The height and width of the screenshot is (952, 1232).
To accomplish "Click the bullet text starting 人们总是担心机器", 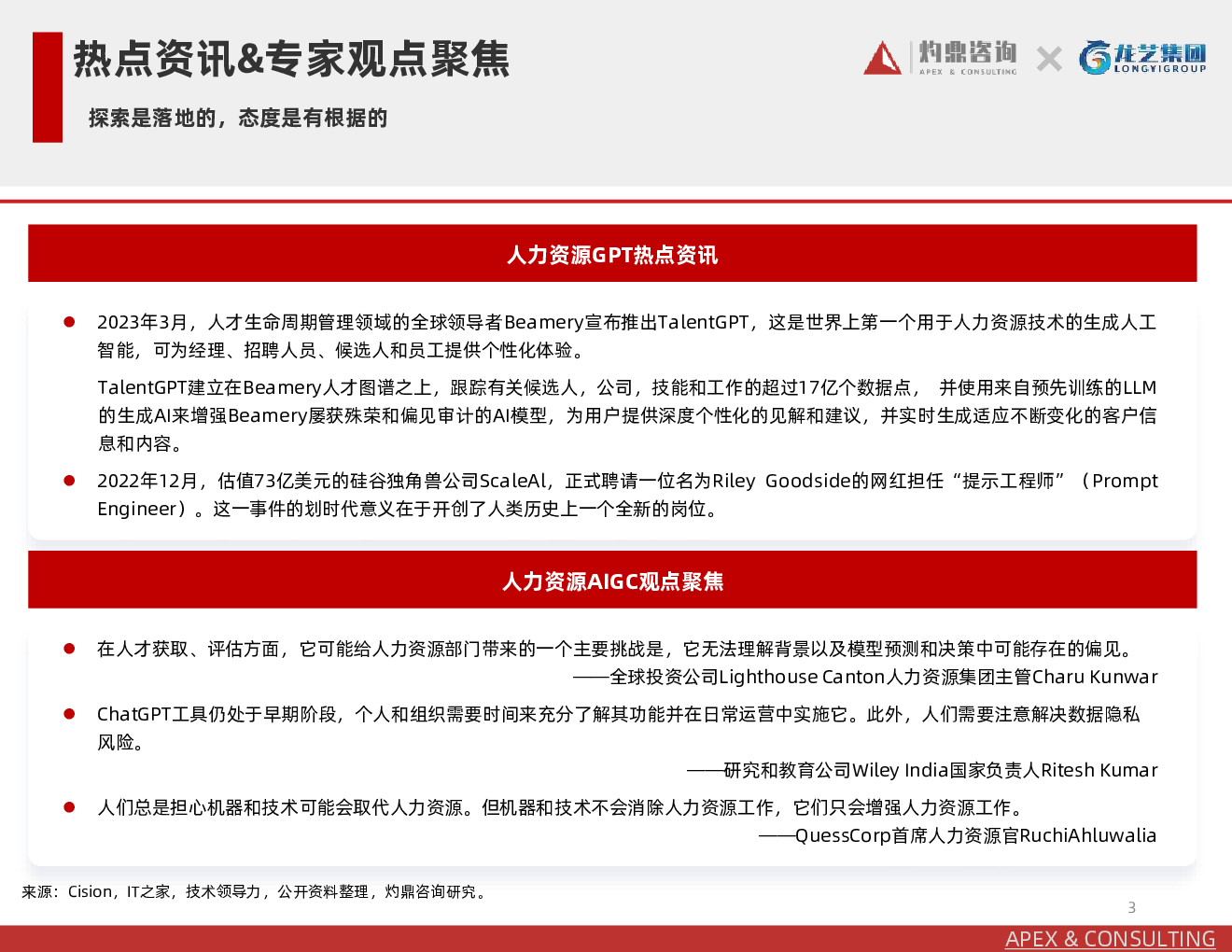I will (560, 807).
